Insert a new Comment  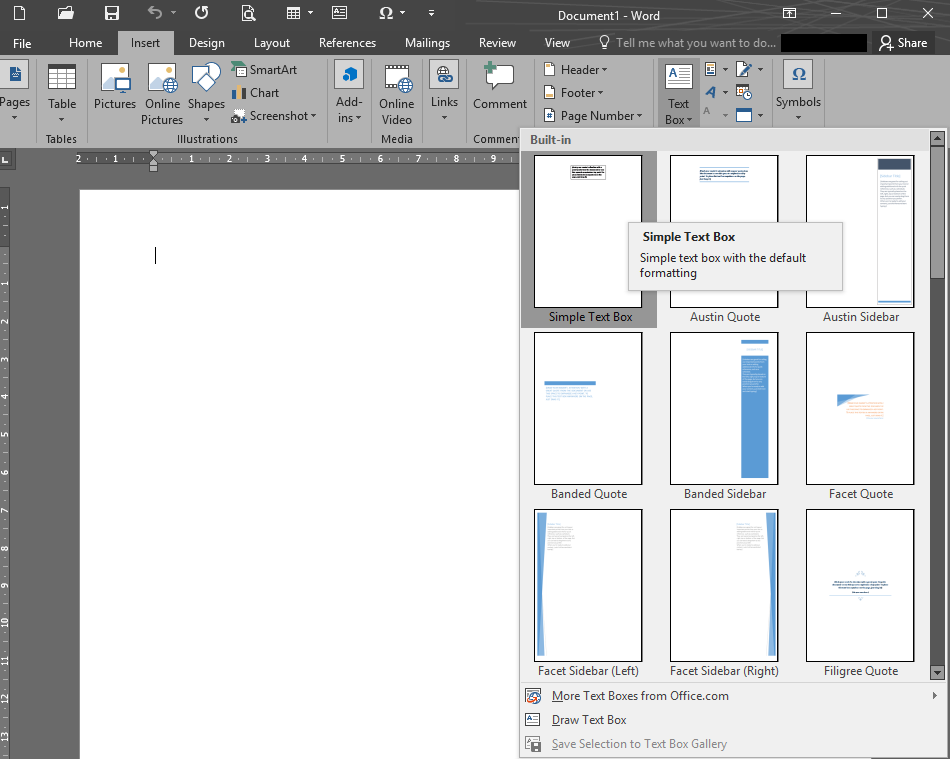pos(500,87)
